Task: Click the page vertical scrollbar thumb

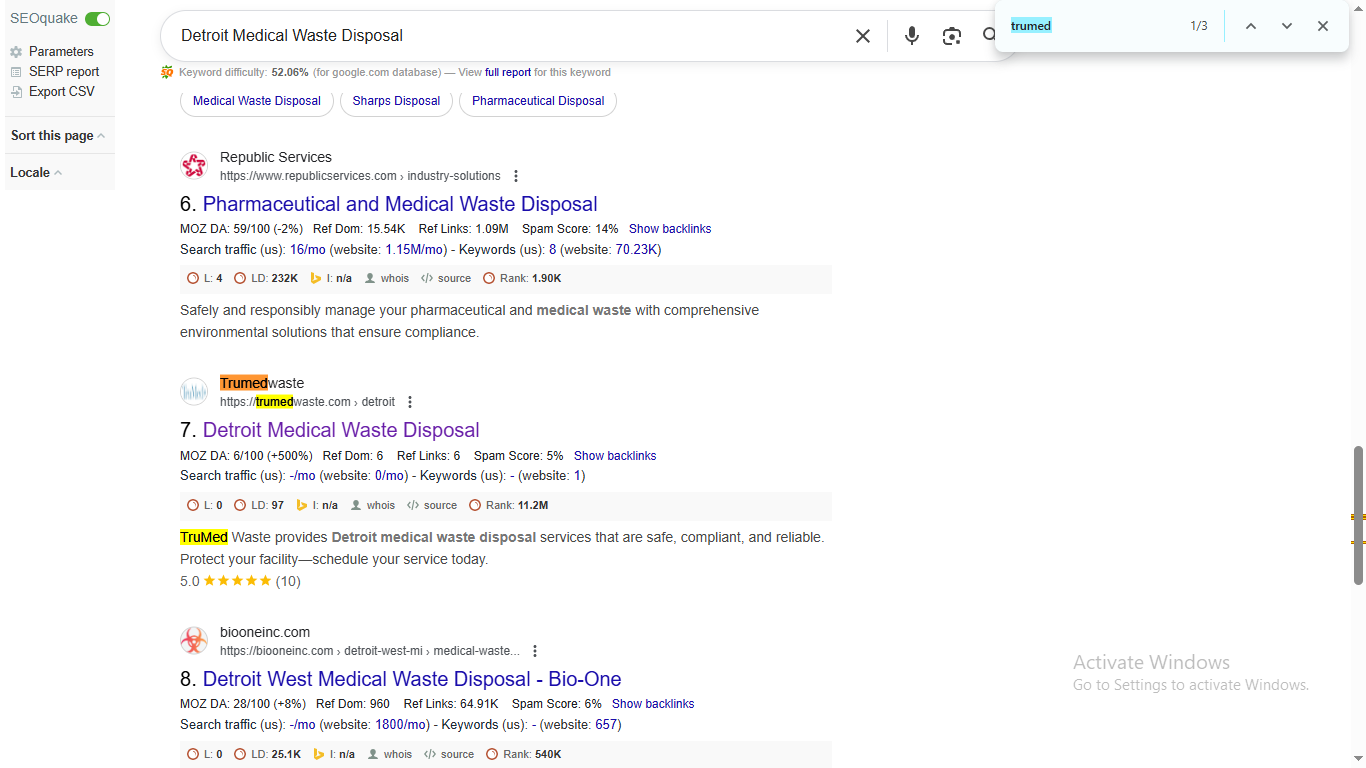Action: (1358, 515)
